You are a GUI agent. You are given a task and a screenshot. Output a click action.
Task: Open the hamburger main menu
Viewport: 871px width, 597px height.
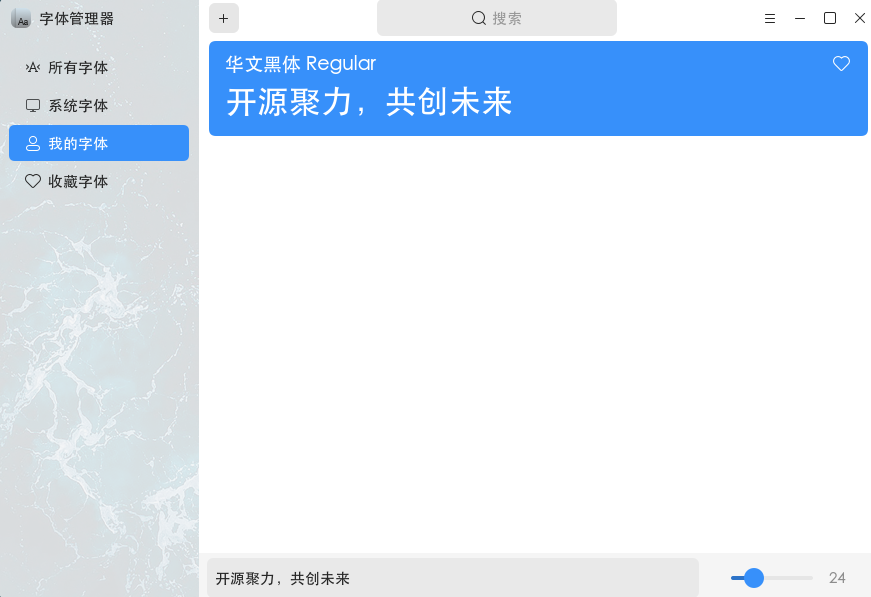770,18
